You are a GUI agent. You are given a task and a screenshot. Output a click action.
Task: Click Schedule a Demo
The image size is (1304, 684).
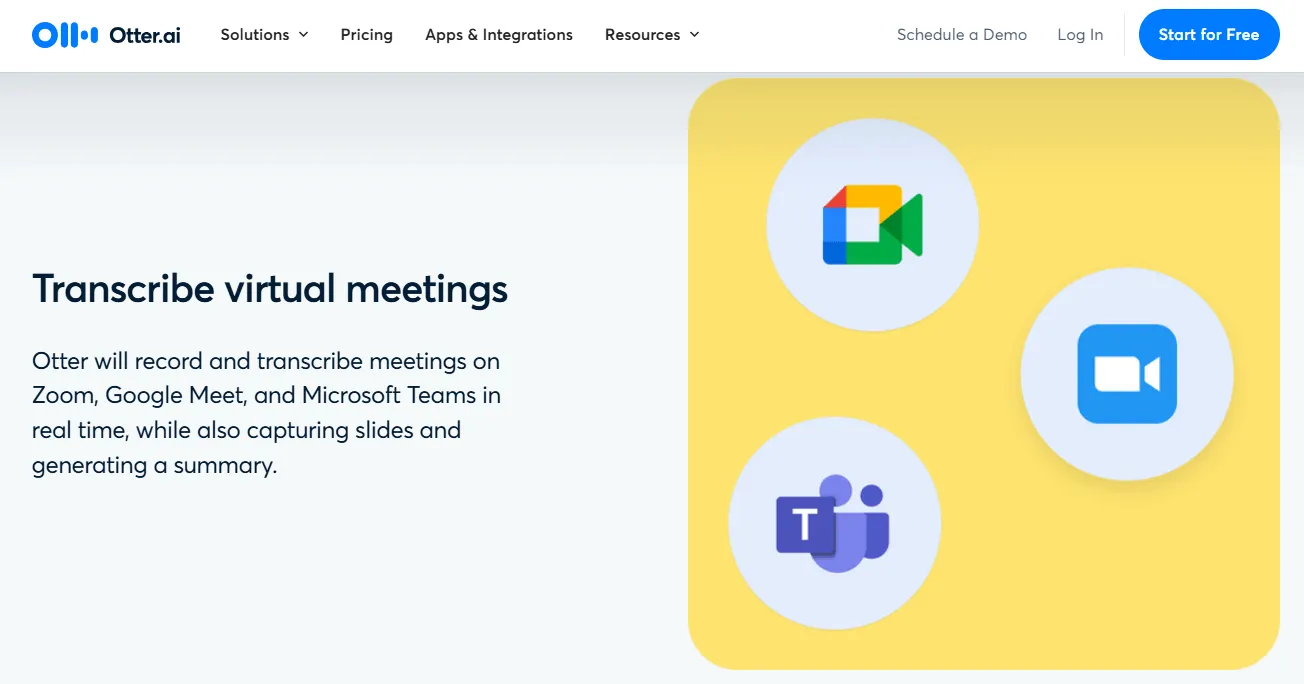(961, 34)
